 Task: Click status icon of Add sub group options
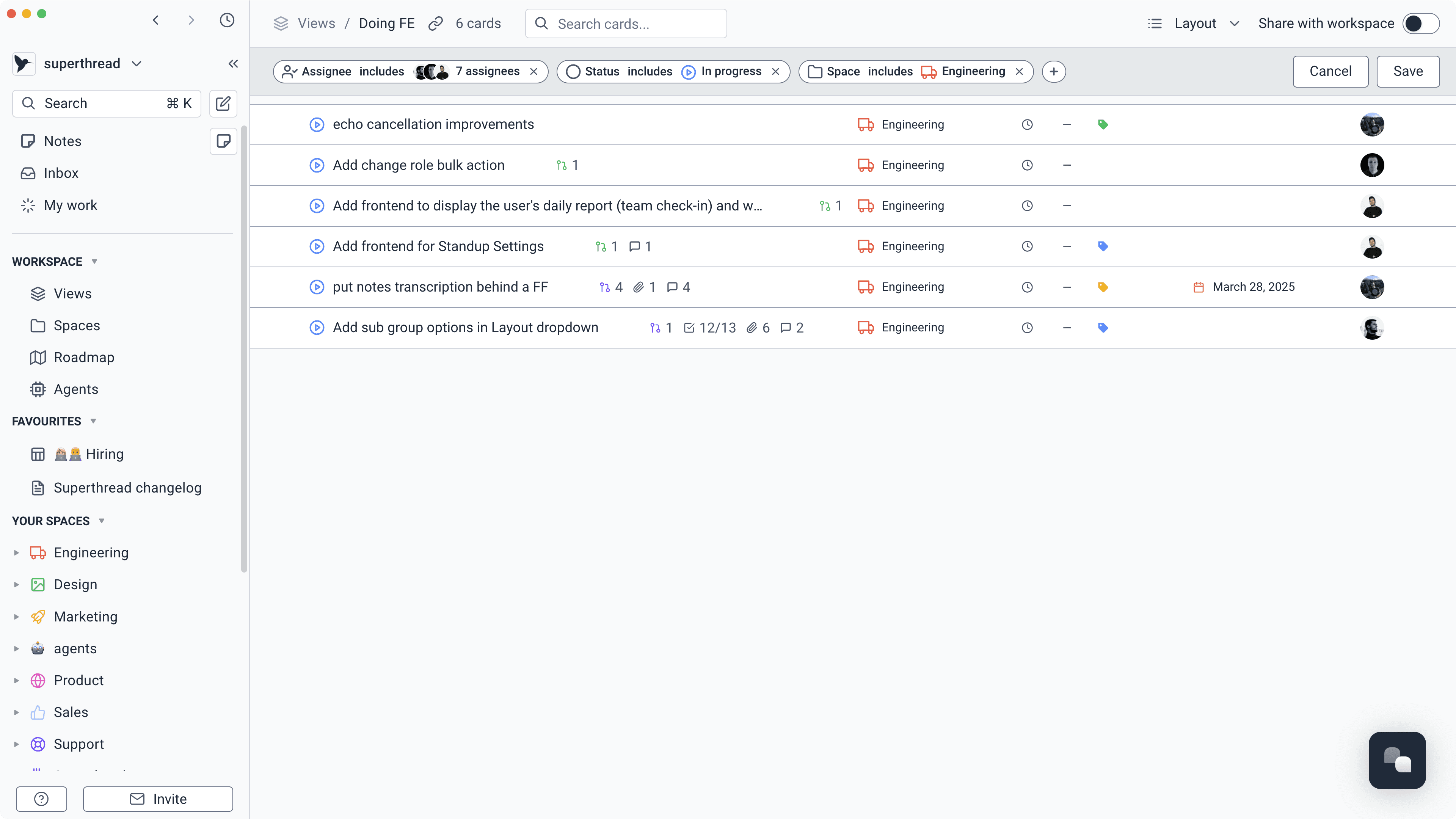[317, 328]
